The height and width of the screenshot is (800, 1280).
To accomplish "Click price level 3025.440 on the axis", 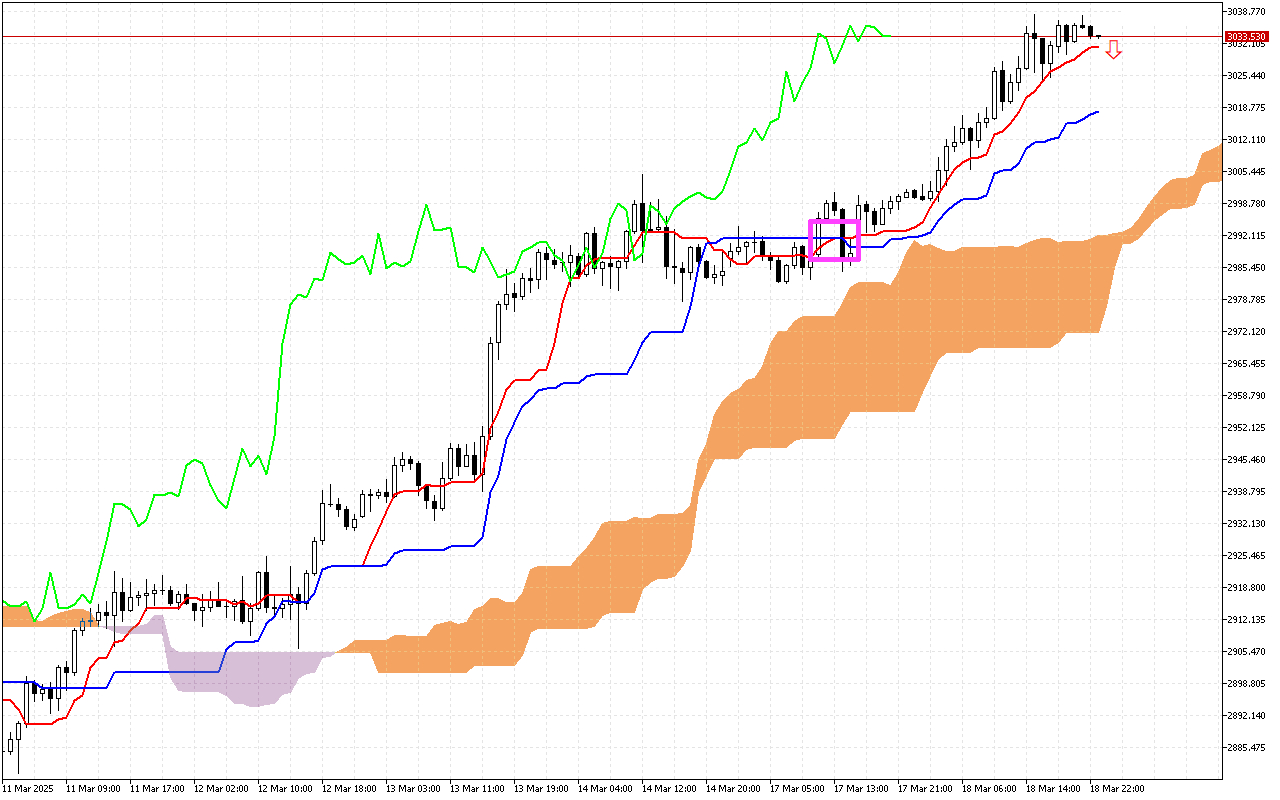I will (x=1246, y=76).
